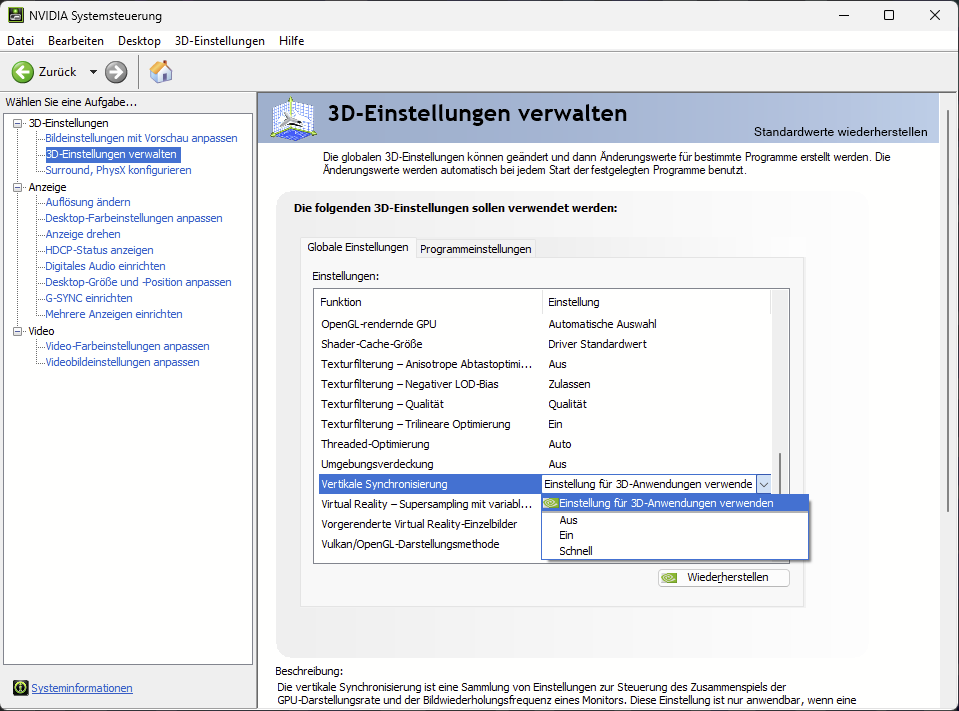This screenshot has height=711, width=959.
Task: Switch to the Programmeinstellungen tab
Action: coord(476,249)
